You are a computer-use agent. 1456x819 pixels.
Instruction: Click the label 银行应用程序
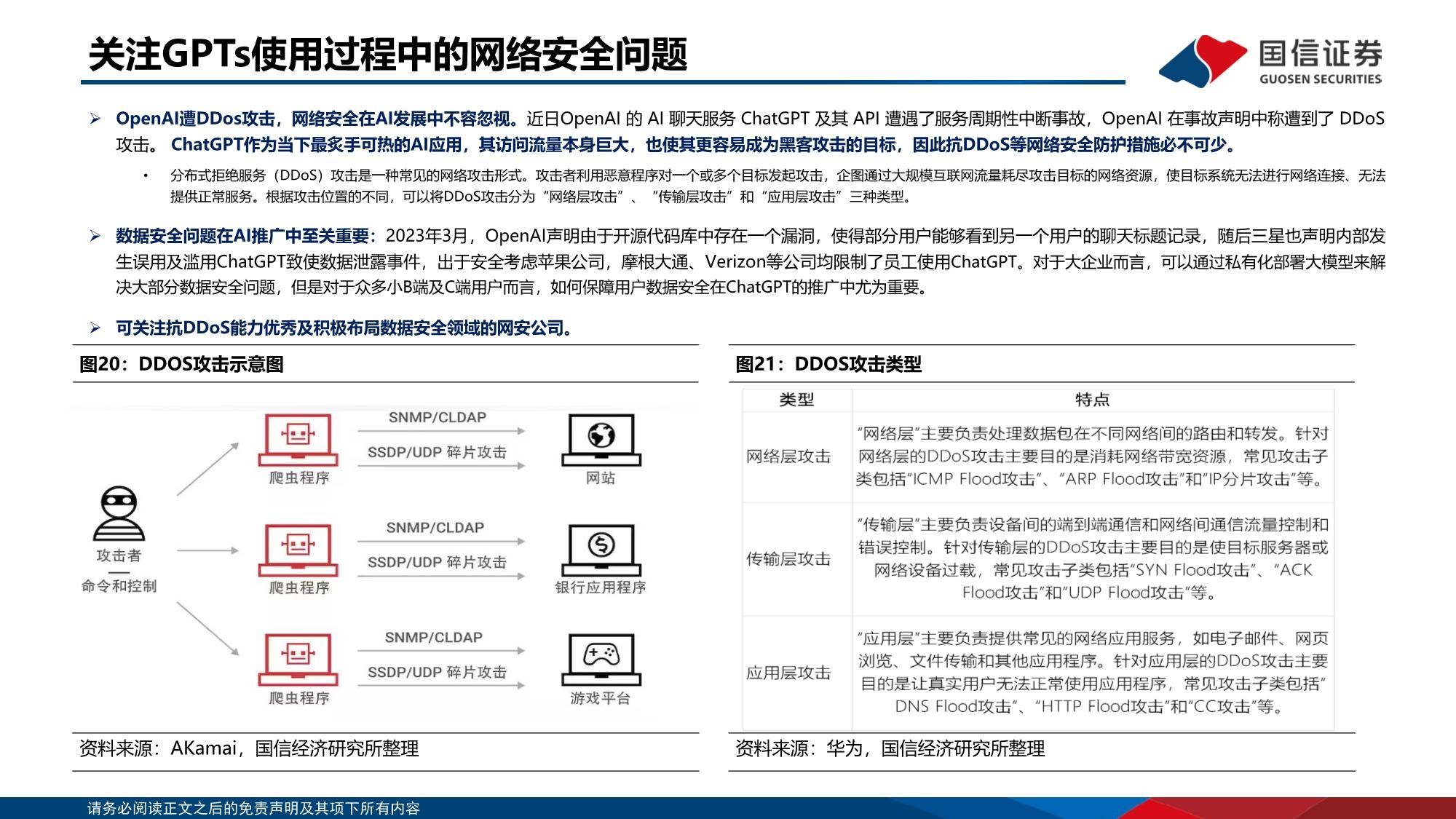tap(601, 587)
